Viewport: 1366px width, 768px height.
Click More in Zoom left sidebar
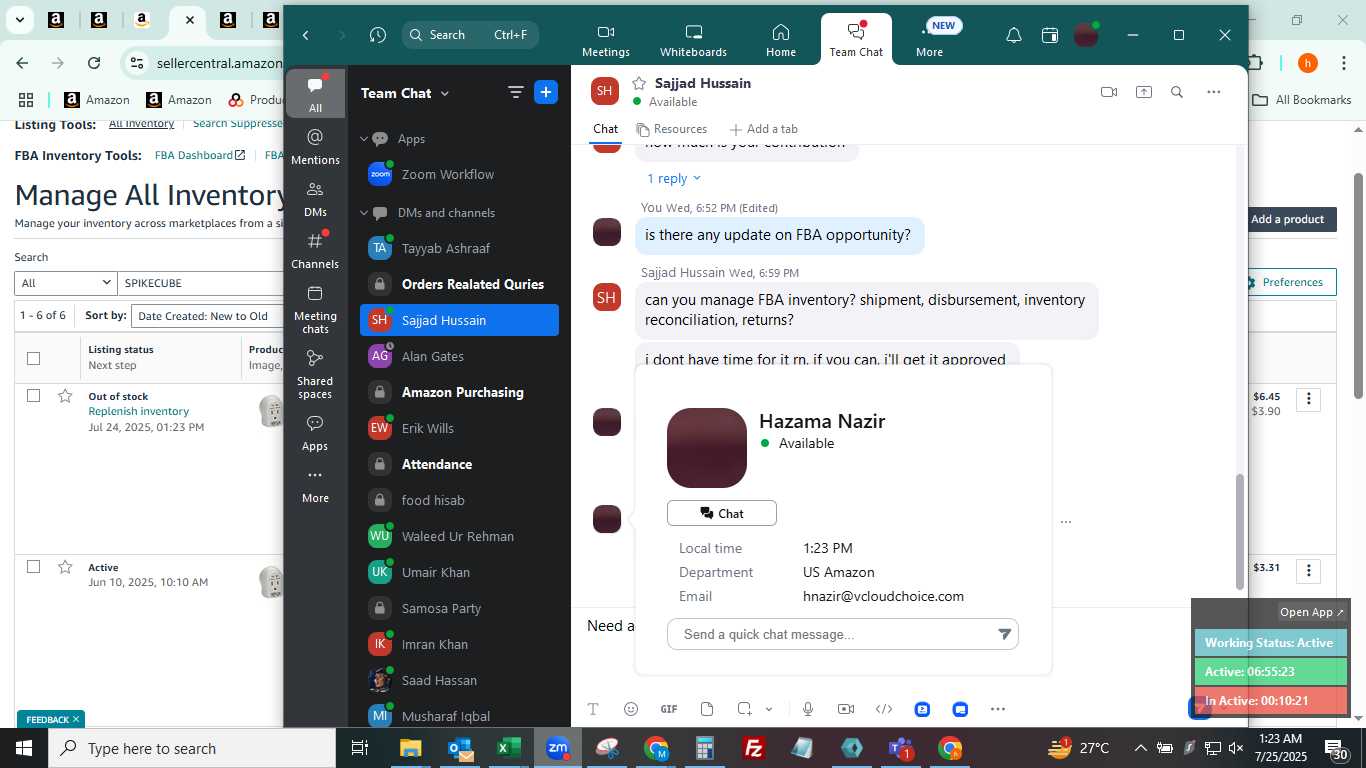click(x=315, y=486)
